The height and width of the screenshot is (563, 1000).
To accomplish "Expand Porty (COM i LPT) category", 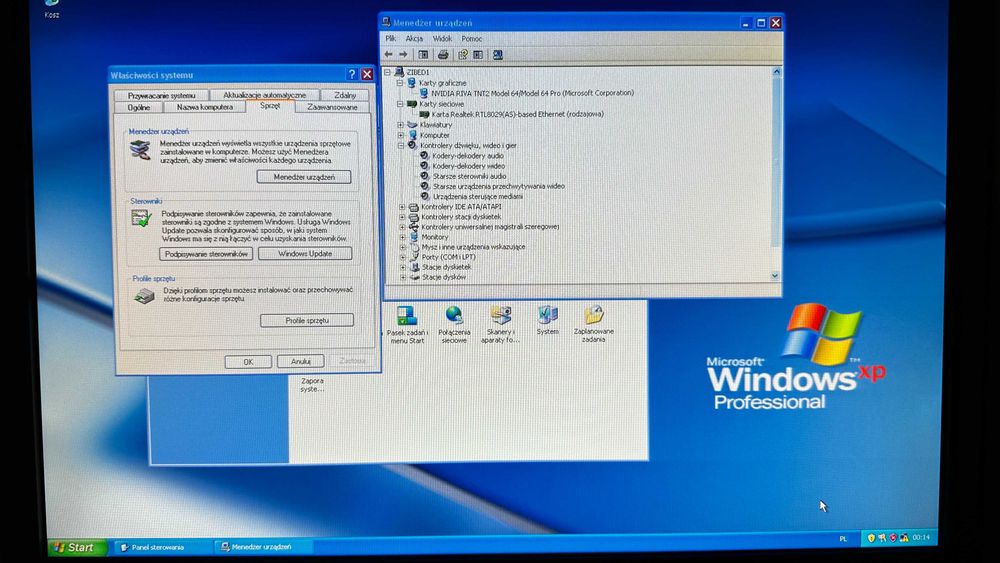I will coord(402,257).
